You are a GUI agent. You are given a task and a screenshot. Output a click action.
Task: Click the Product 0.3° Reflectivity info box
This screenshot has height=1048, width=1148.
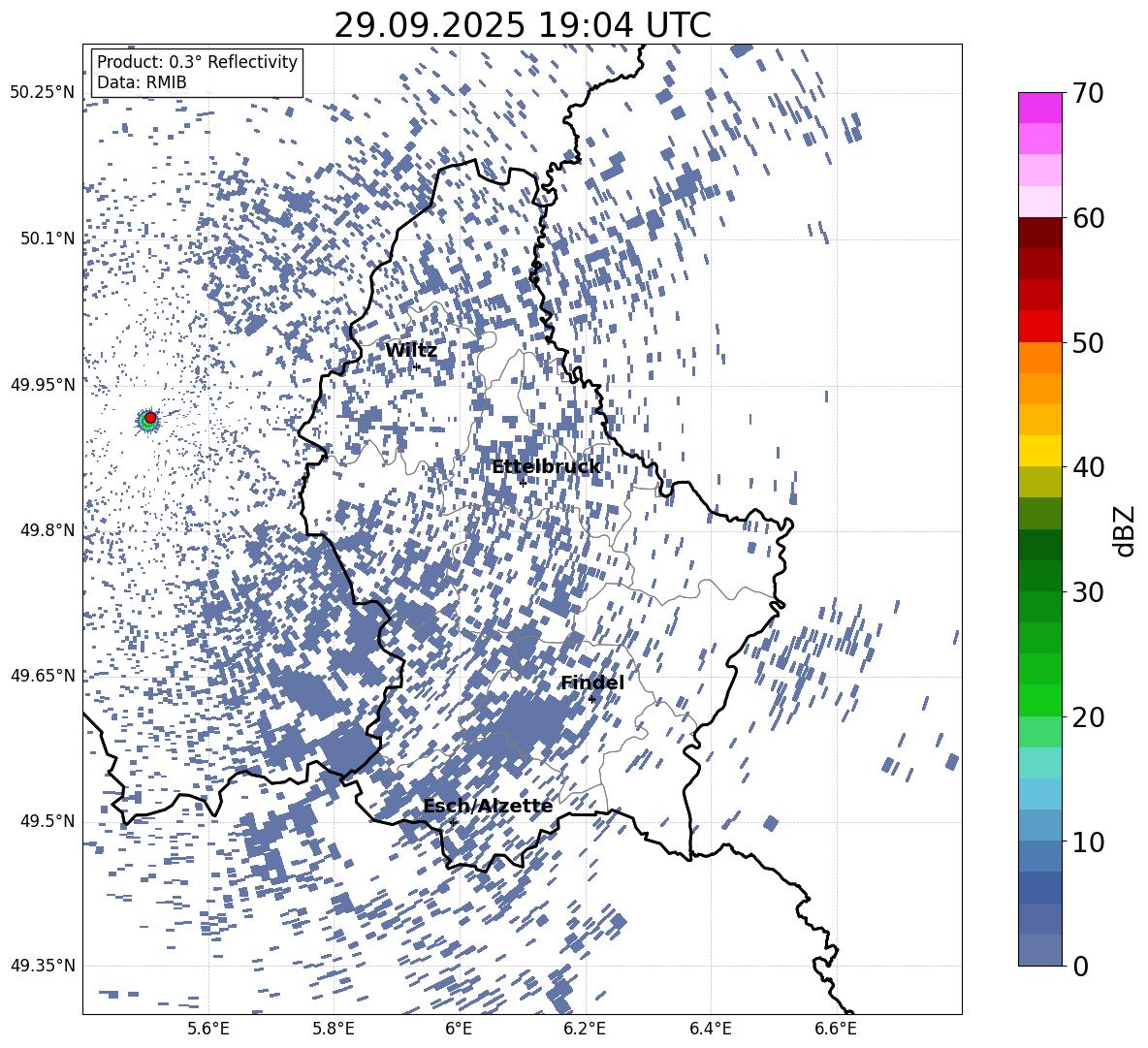(197, 73)
